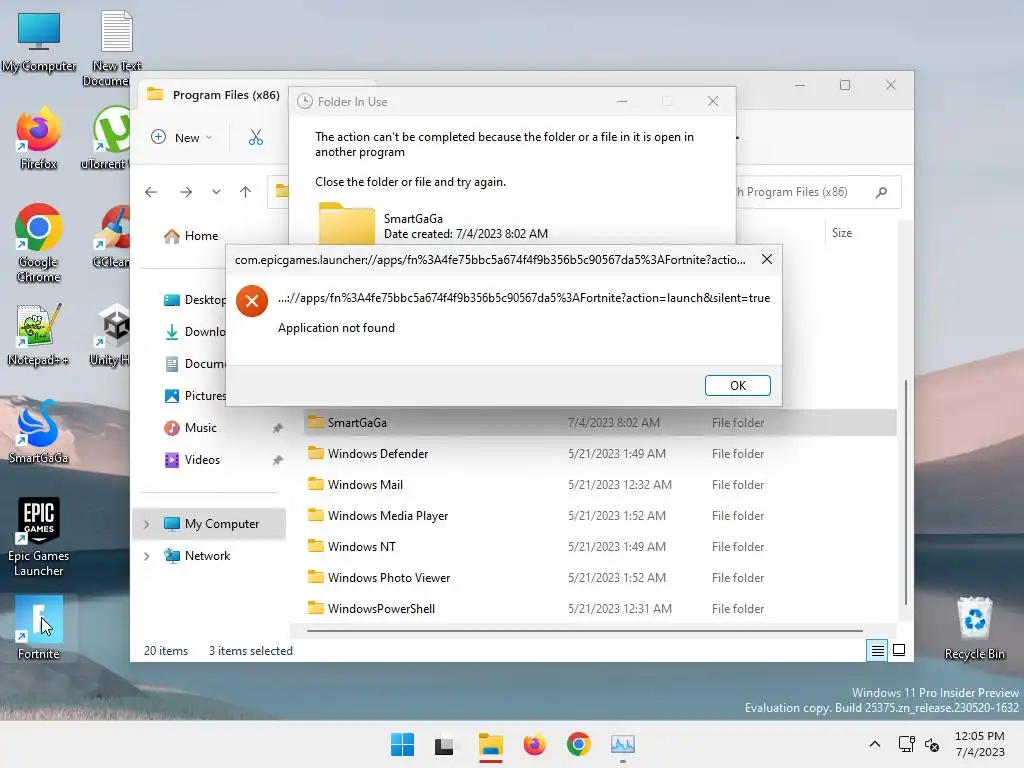Open Music in the navigation pane
1024x768 pixels.
point(190,428)
